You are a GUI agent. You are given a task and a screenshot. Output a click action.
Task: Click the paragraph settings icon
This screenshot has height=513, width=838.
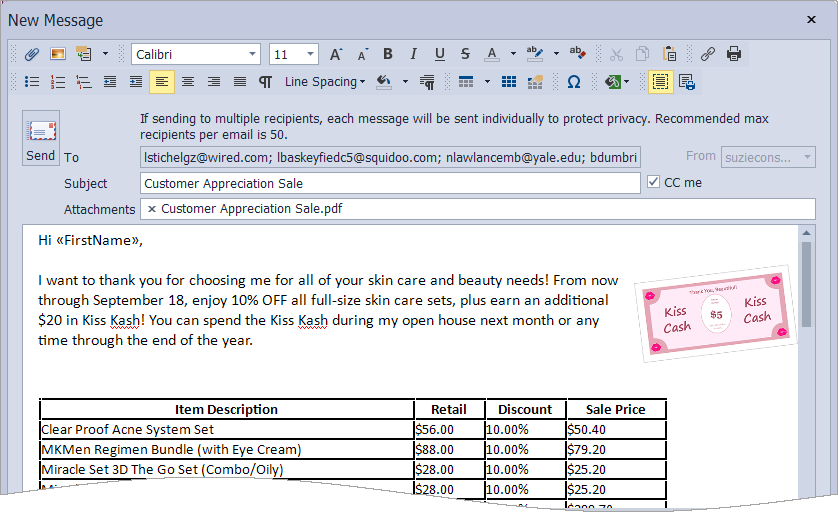click(427, 82)
